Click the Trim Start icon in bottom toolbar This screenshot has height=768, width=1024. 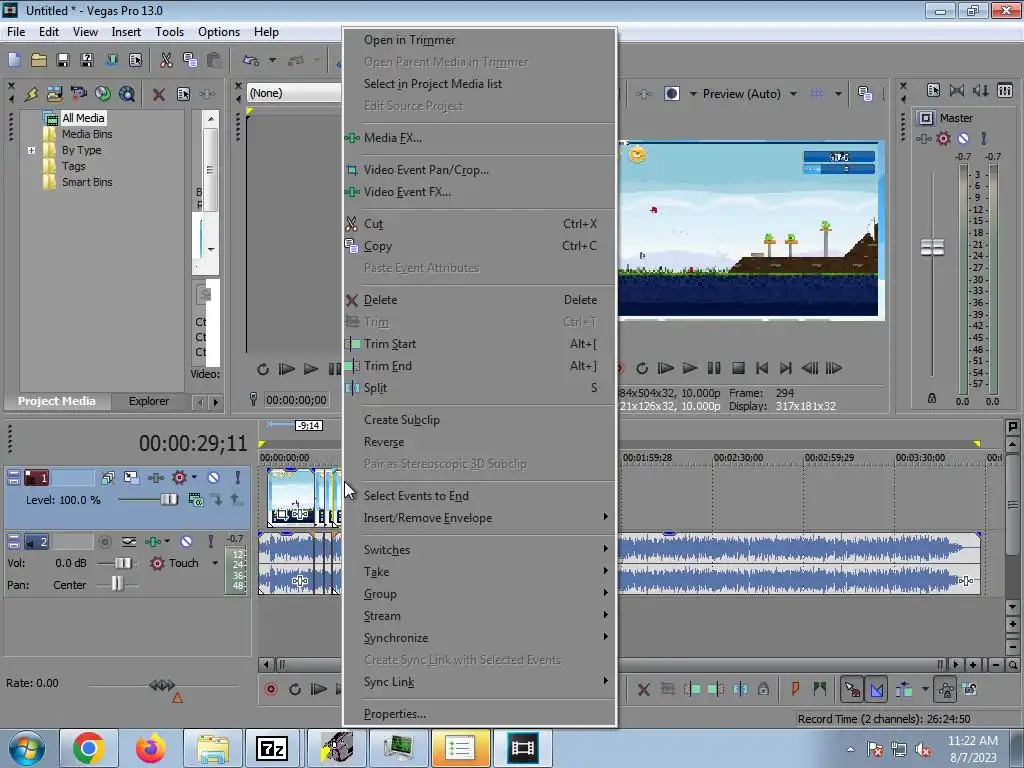692,688
